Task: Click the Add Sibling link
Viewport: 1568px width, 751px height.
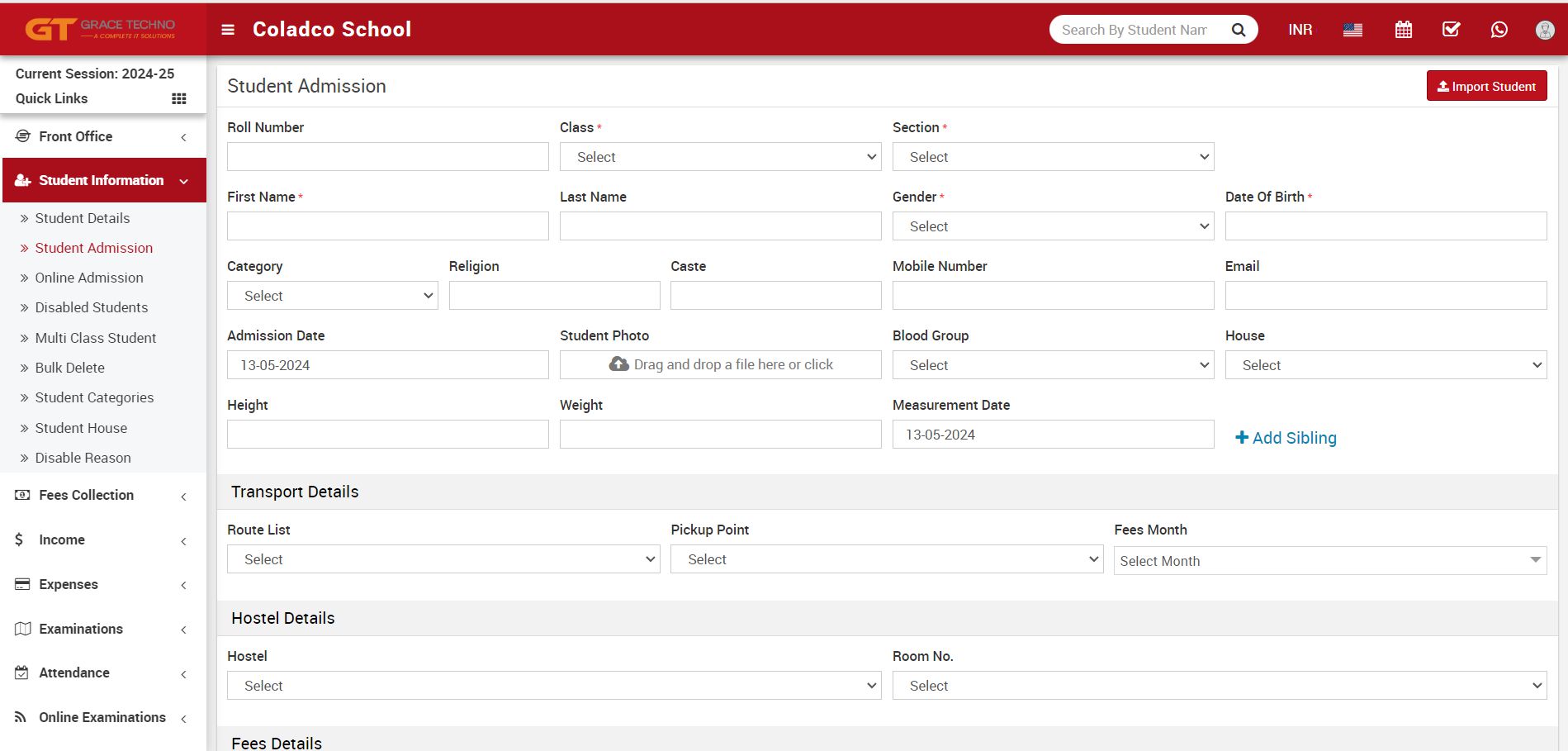Action: (x=1286, y=438)
